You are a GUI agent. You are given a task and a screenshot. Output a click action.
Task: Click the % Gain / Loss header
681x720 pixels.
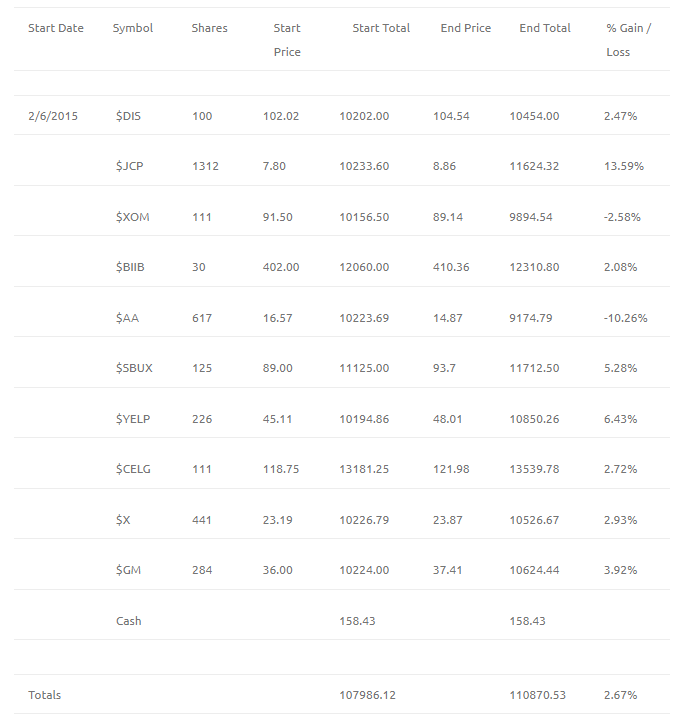point(629,40)
